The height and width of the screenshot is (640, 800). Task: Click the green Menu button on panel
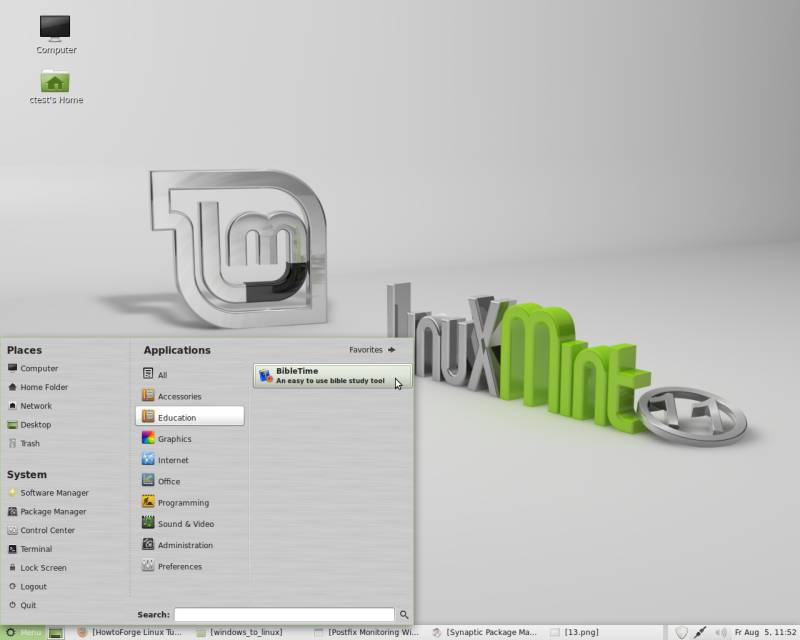point(23,632)
